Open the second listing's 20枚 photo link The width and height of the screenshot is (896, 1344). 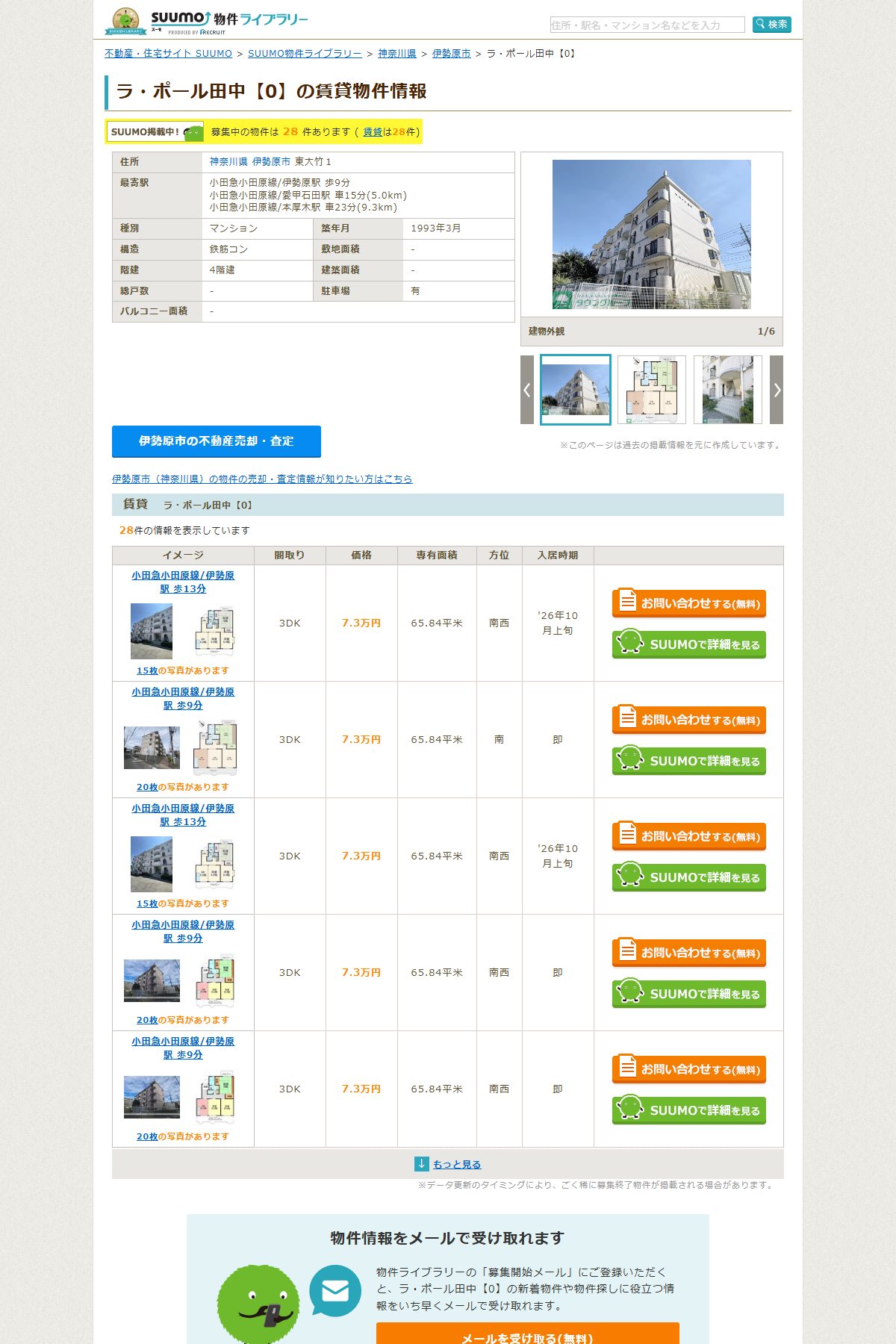pos(147,788)
